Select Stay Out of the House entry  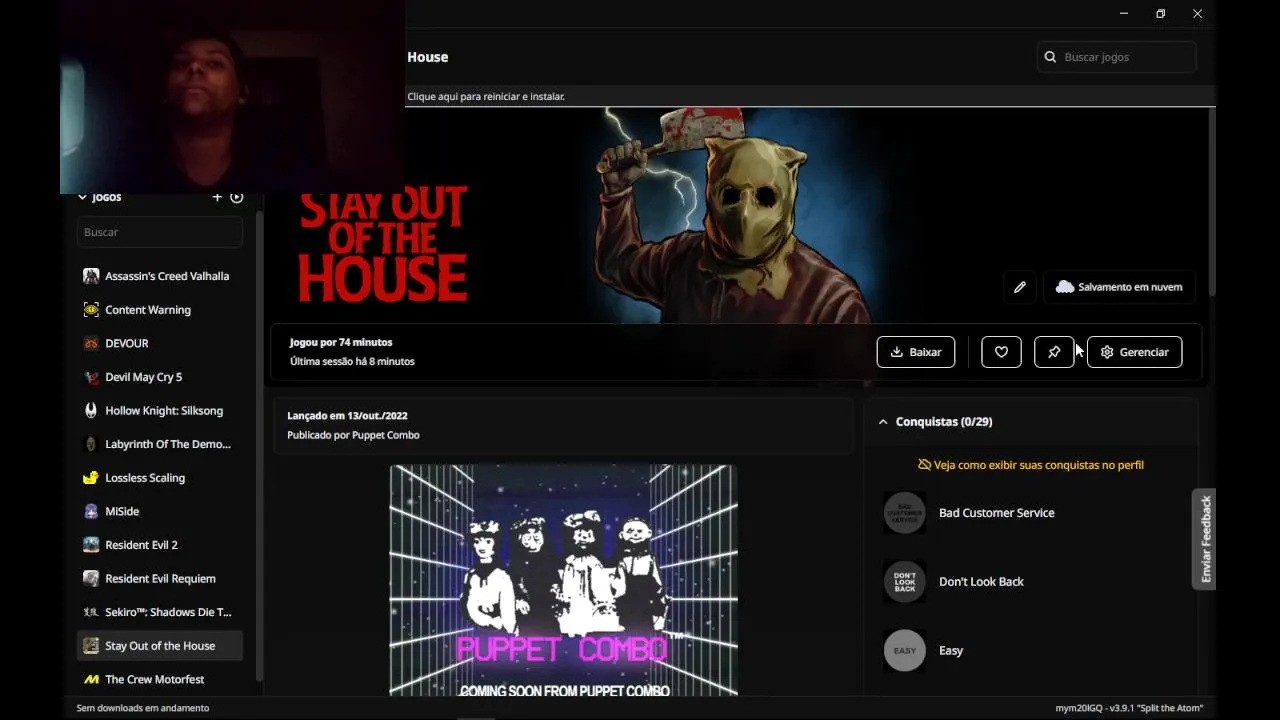(x=160, y=646)
